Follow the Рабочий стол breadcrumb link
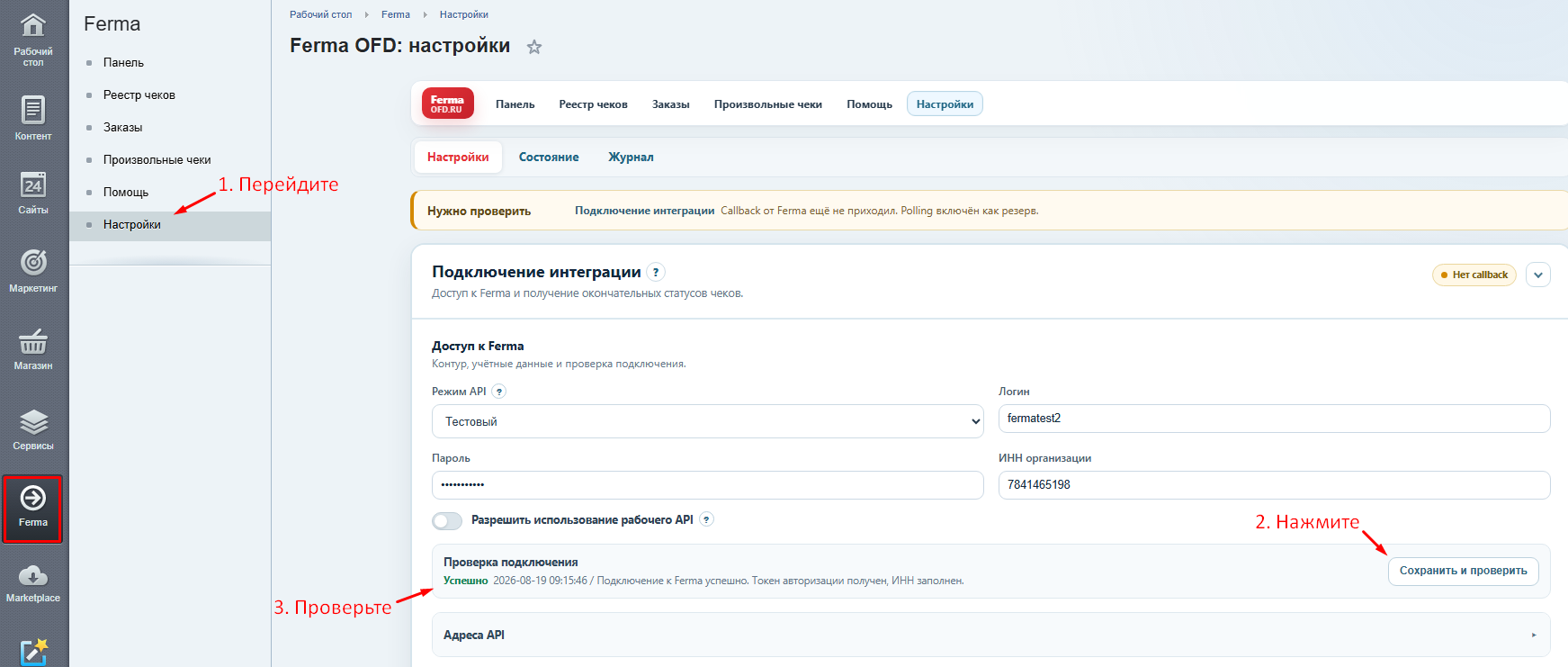Screen dimensions: 1568x667 coord(320,14)
